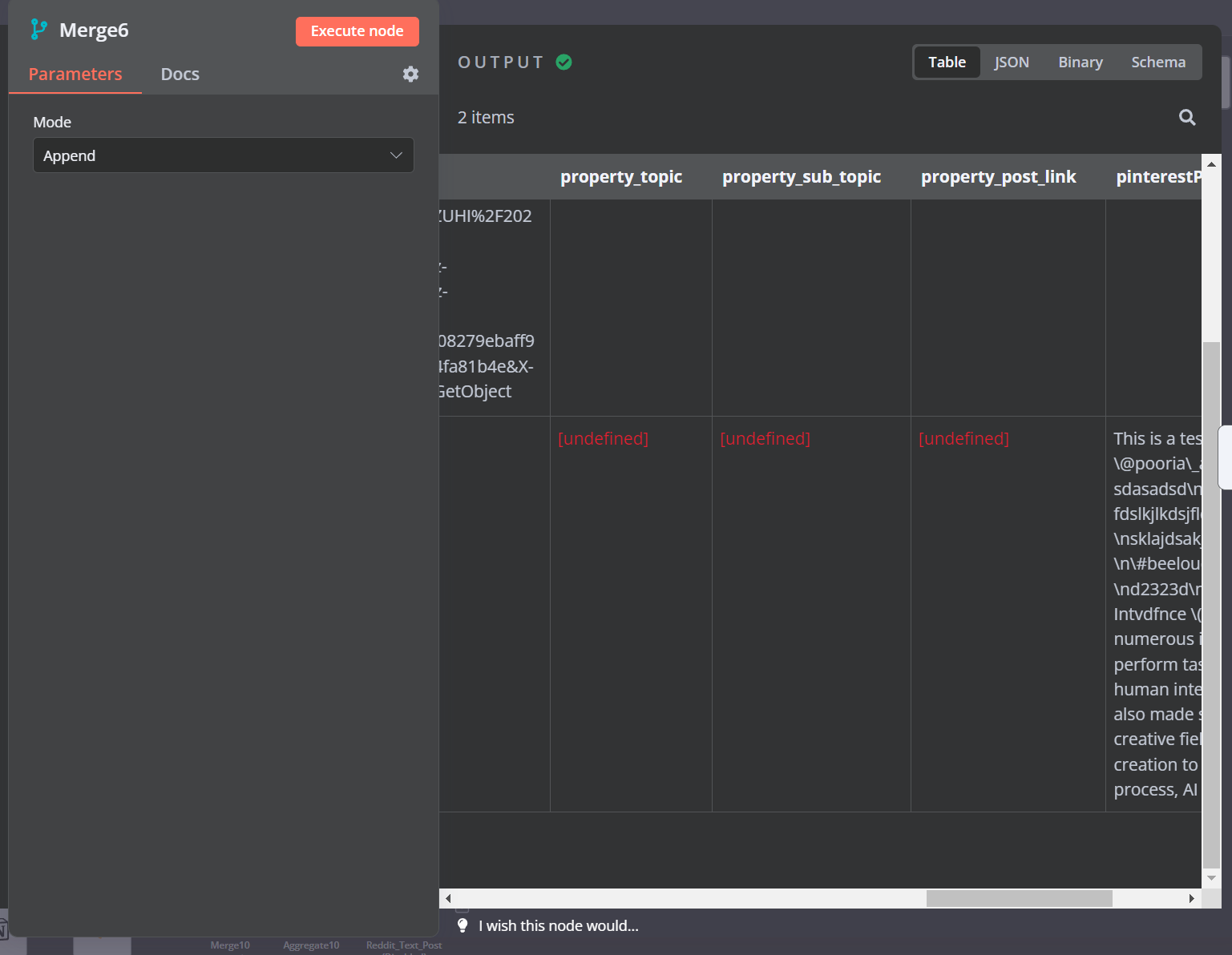
Task: Click the green output success checkmark
Action: point(563,62)
